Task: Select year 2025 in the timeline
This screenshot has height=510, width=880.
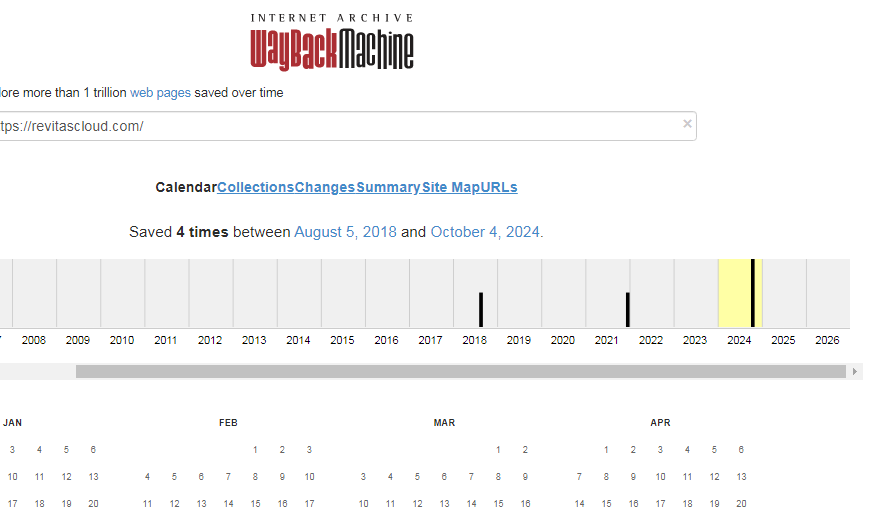Action: (x=783, y=340)
